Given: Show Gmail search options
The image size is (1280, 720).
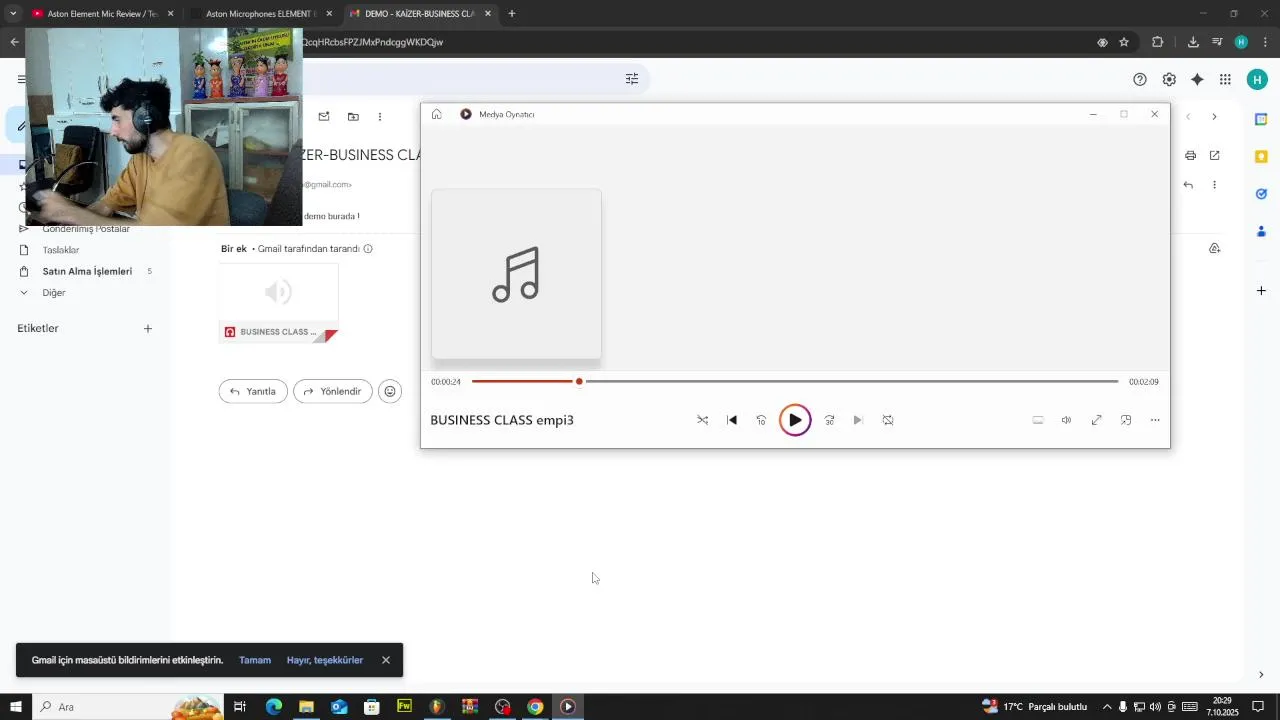Looking at the screenshot, I should coord(632,79).
